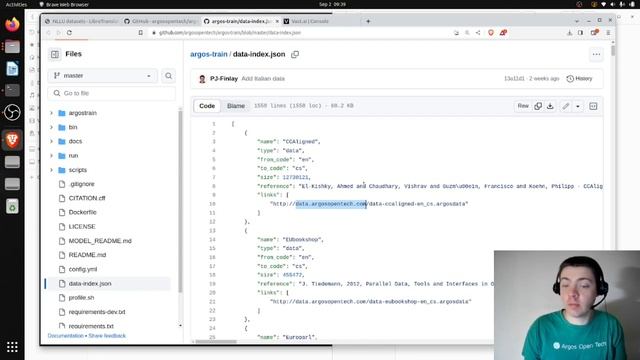Image resolution: width=640 pixels, height=360 pixels.
Task: Open PJ-Finlay profile link
Action: click(x=224, y=79)
